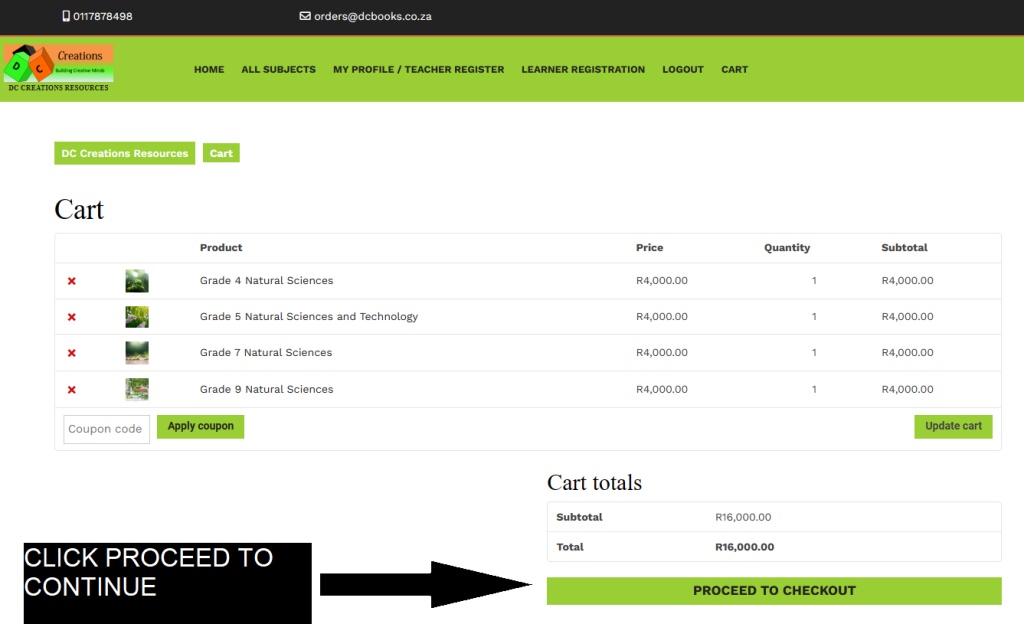Image resolution: width=1024 pixels, height=624 pixels.
Task: Open LEARNER REGISTRATION from the navigation
Action: tap(583, 69)
